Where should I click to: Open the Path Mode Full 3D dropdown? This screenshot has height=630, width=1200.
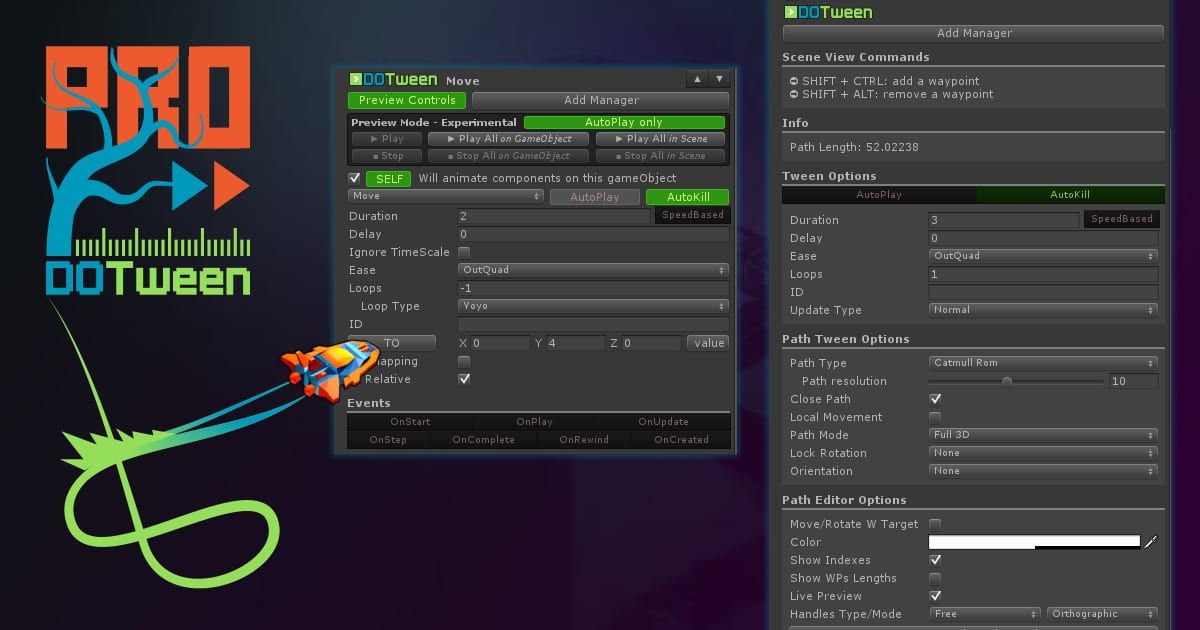pos(1043,435)
